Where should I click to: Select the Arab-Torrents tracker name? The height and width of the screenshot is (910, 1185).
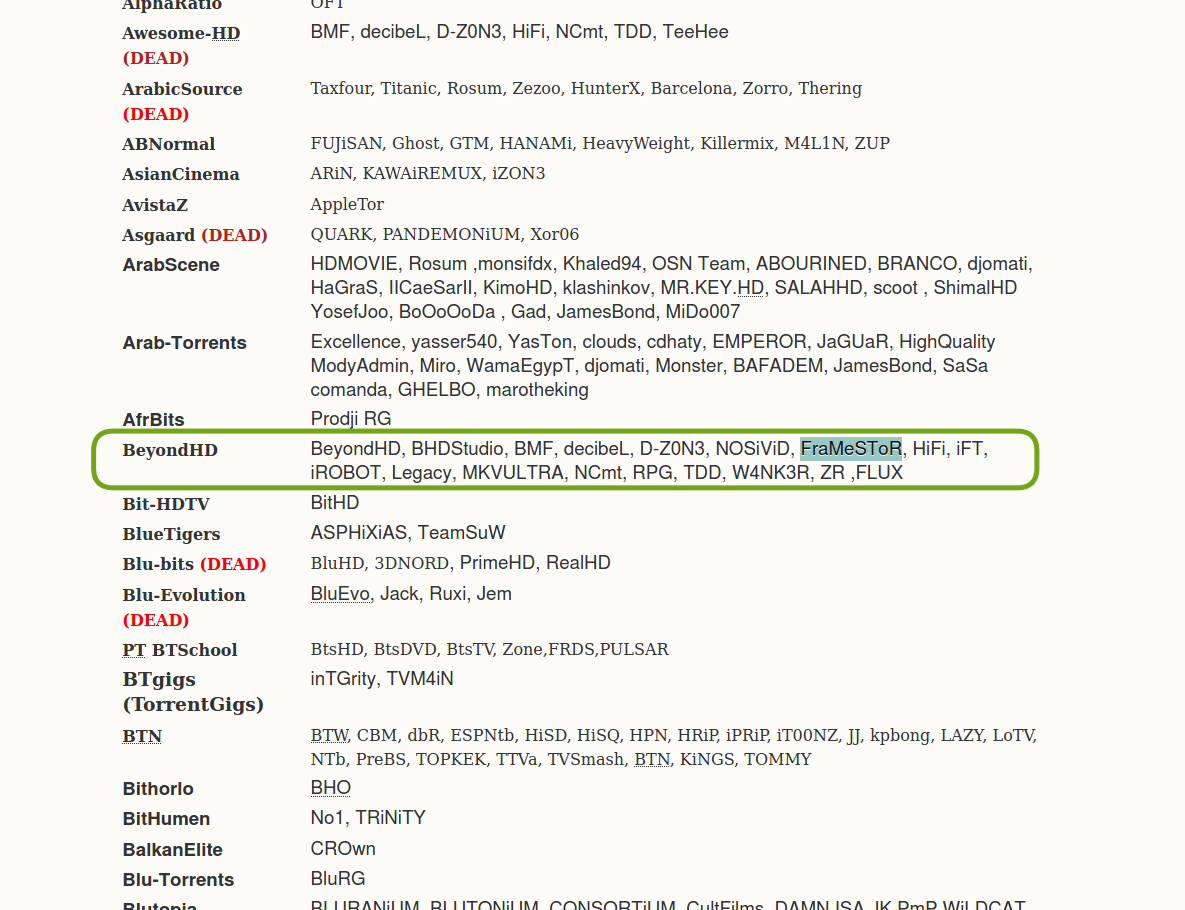pyautogui.click(x=184, y=343)
